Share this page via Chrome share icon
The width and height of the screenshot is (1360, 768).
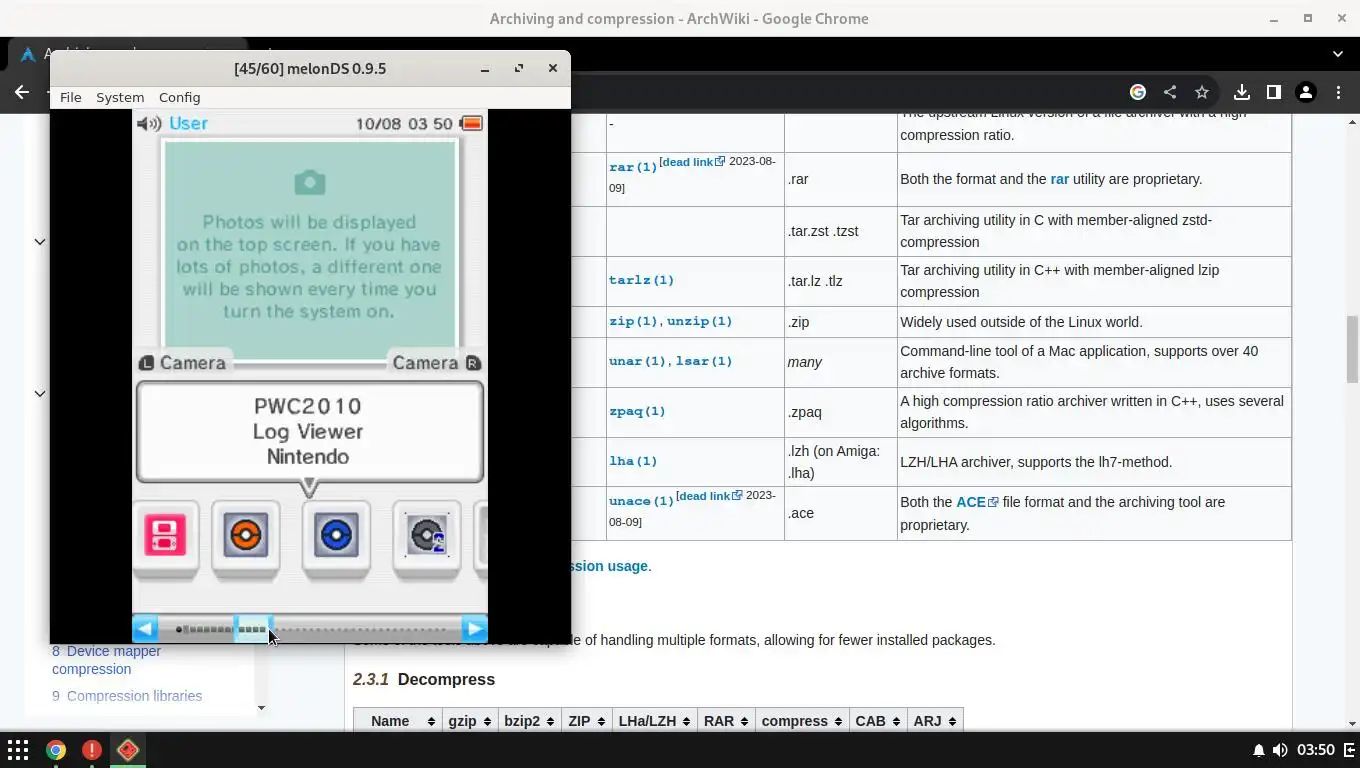(x=1170, y=92)
